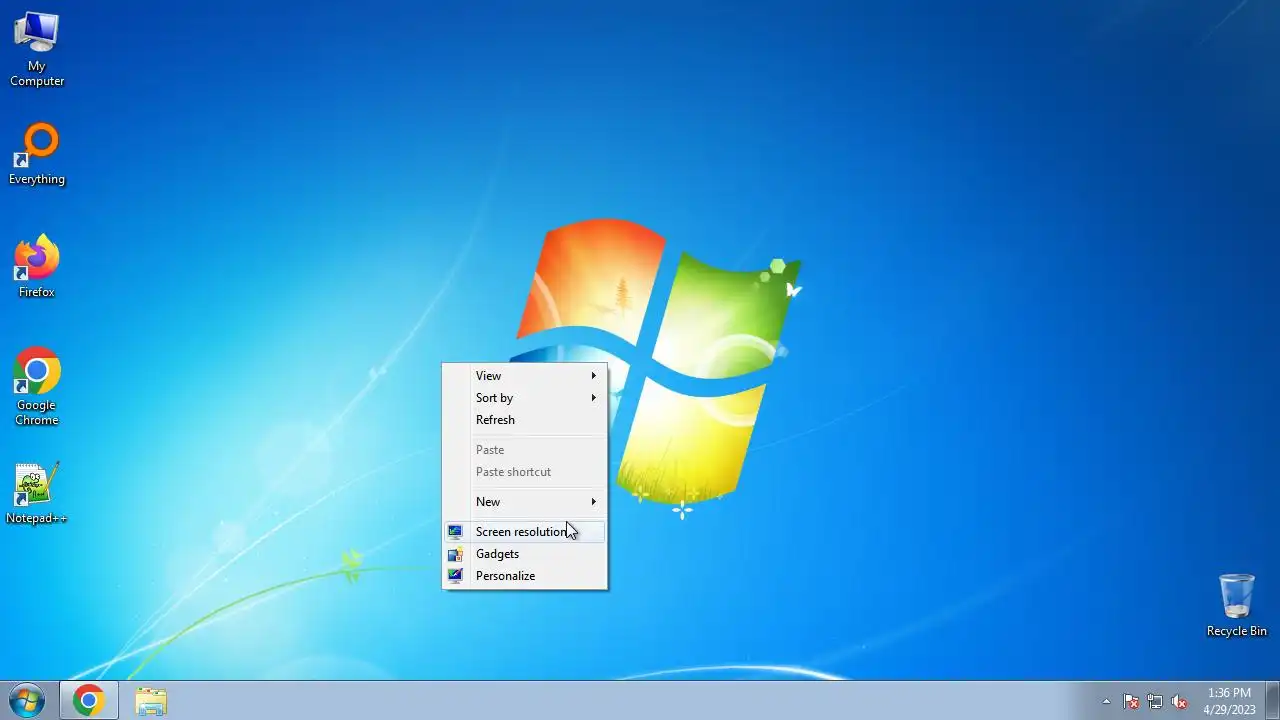Select the Recycle Bin icon
The width and height of the screenshot is (1280, 720).
point(1237,605)
